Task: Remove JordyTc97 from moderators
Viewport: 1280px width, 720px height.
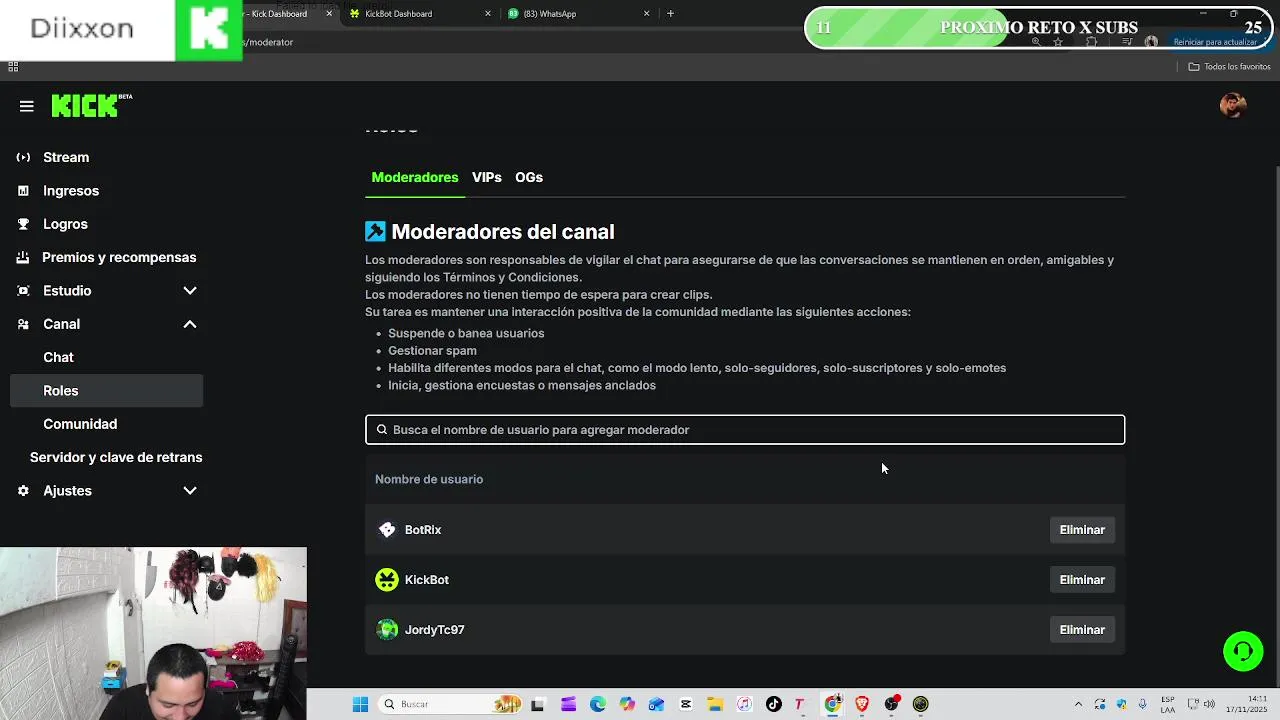Action: (1082, 630)
